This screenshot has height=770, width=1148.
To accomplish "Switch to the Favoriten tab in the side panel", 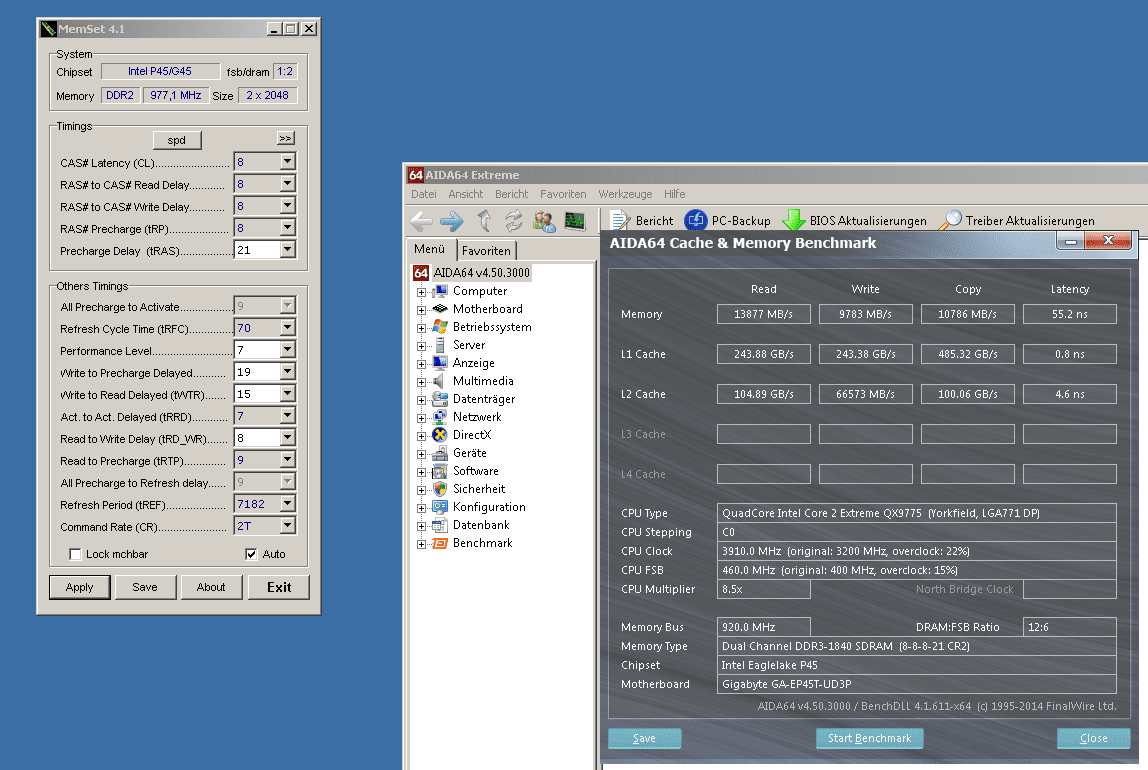I will tap(487, 250).
